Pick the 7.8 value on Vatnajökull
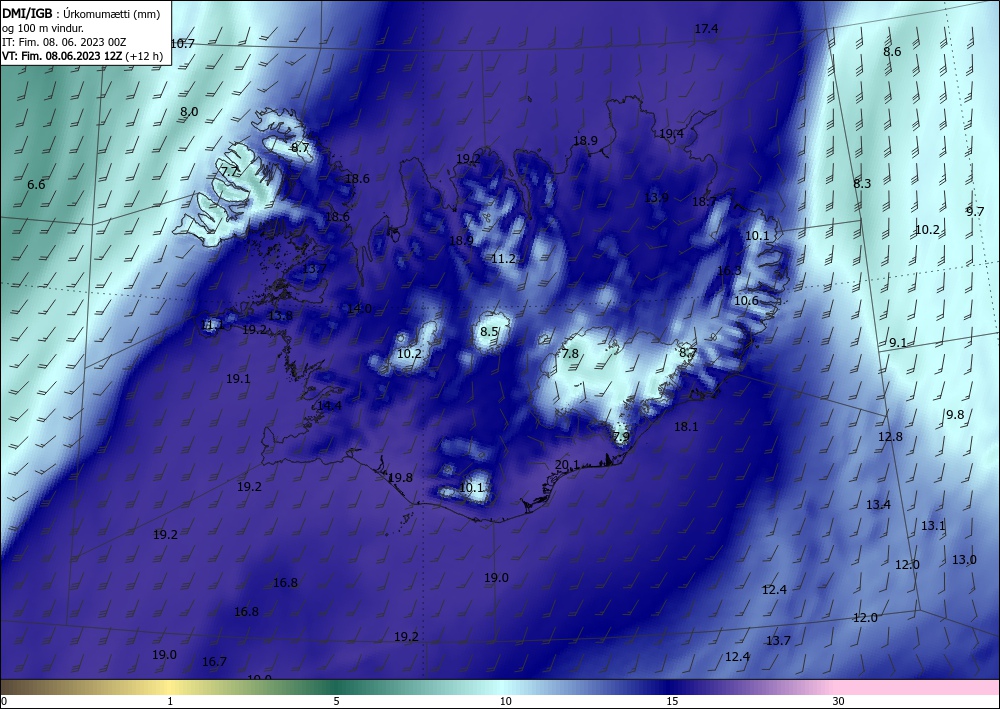The height and width of the screenshot is (709, 1000). pos(570,354)
